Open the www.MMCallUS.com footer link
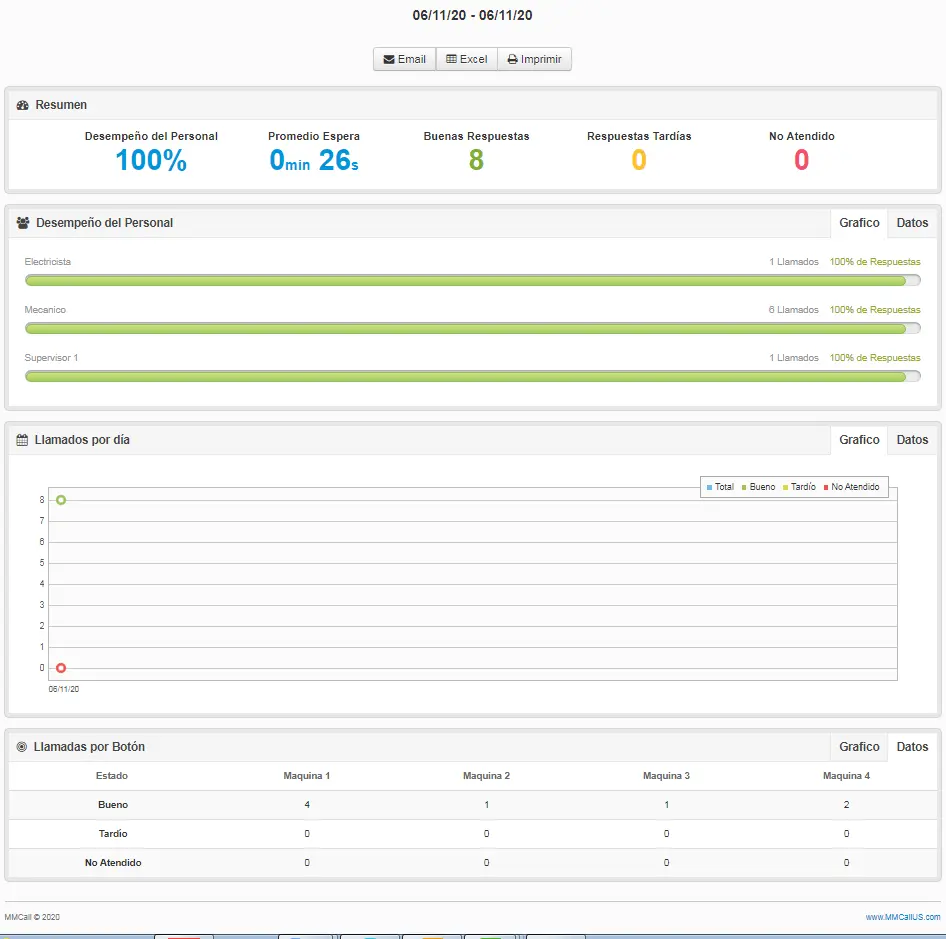This screenshot has height=939, width=946. [x=902, y=917]
